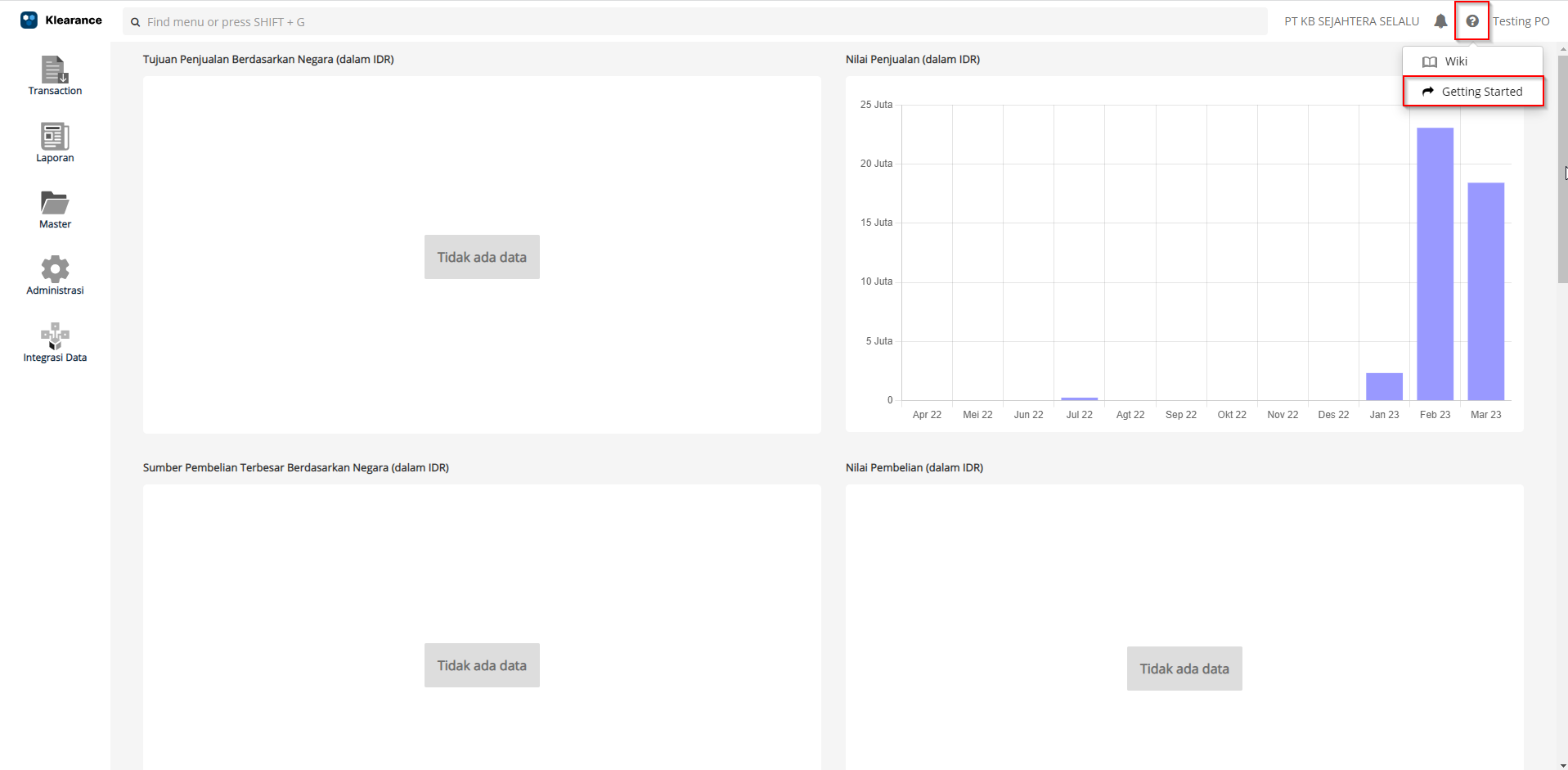Click the scrollbar down arrow
Viewport: 1568px width, 770px height.
[x=1562, y=765]
